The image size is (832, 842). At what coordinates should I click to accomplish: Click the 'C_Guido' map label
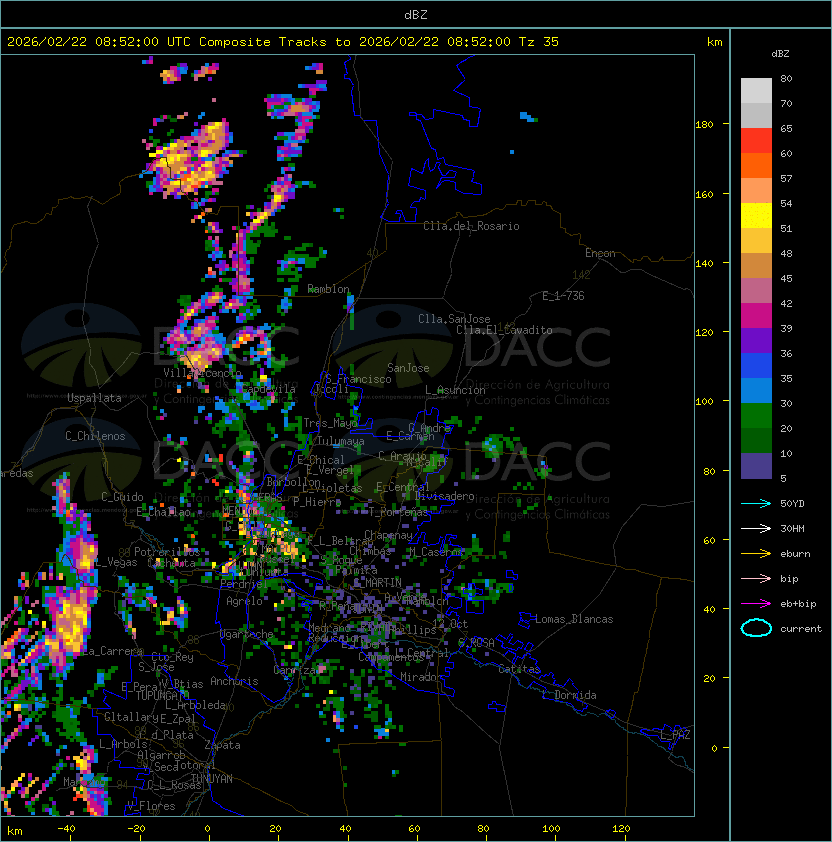point(122,497)
